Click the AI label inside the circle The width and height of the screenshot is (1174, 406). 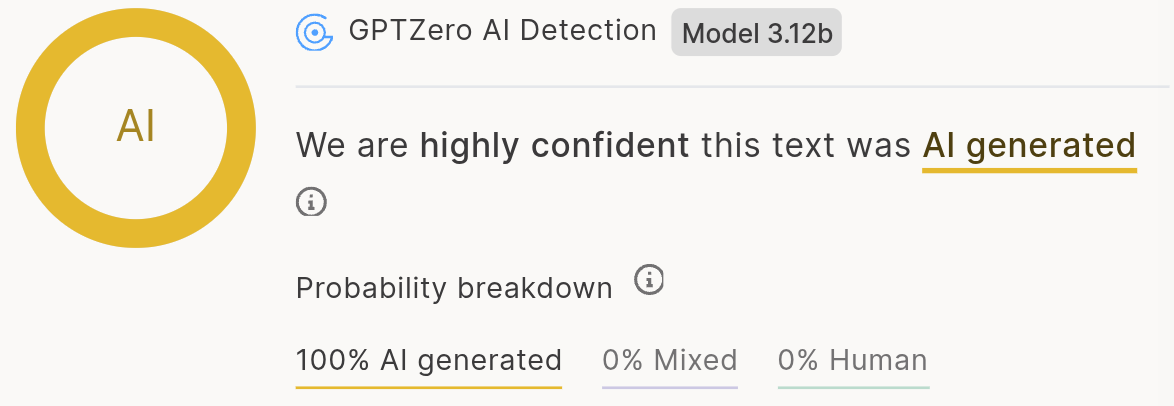(x=136, y=128)
